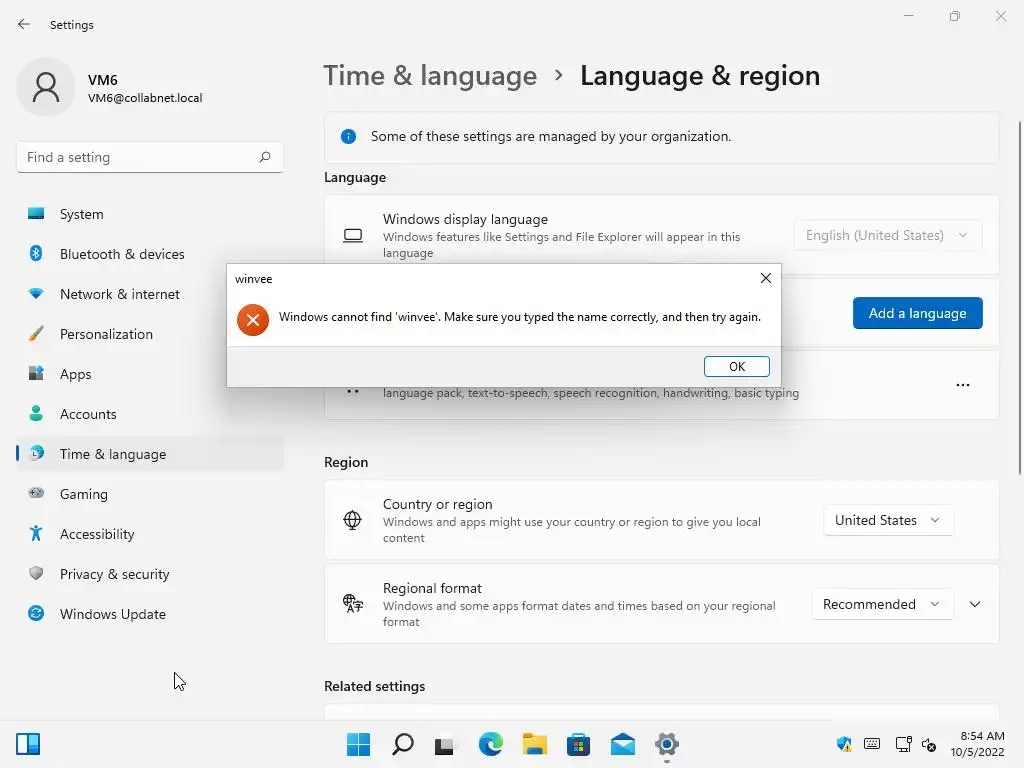
Task: Open System settings category
Action: pyautogui.click(x=150, y=214)
